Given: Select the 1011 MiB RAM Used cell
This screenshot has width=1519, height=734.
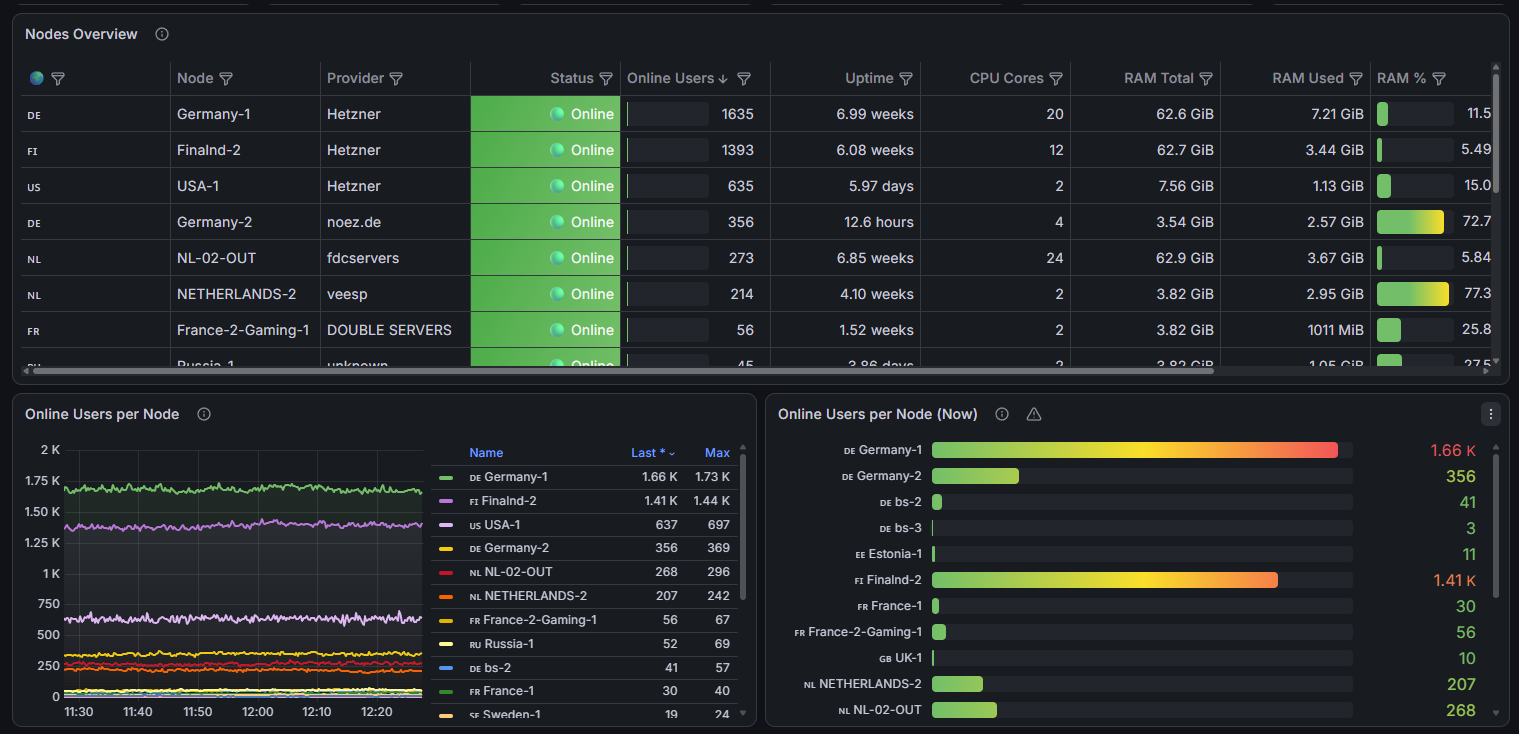Looking at the screenshot, I should [x=1296, y=330].
